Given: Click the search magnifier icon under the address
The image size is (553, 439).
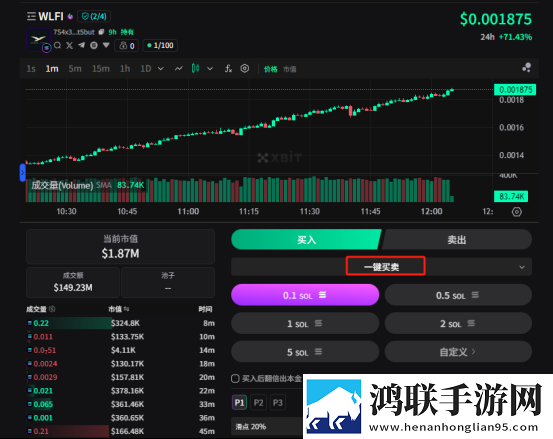Looking at the screenshot, I should (57, 45).
